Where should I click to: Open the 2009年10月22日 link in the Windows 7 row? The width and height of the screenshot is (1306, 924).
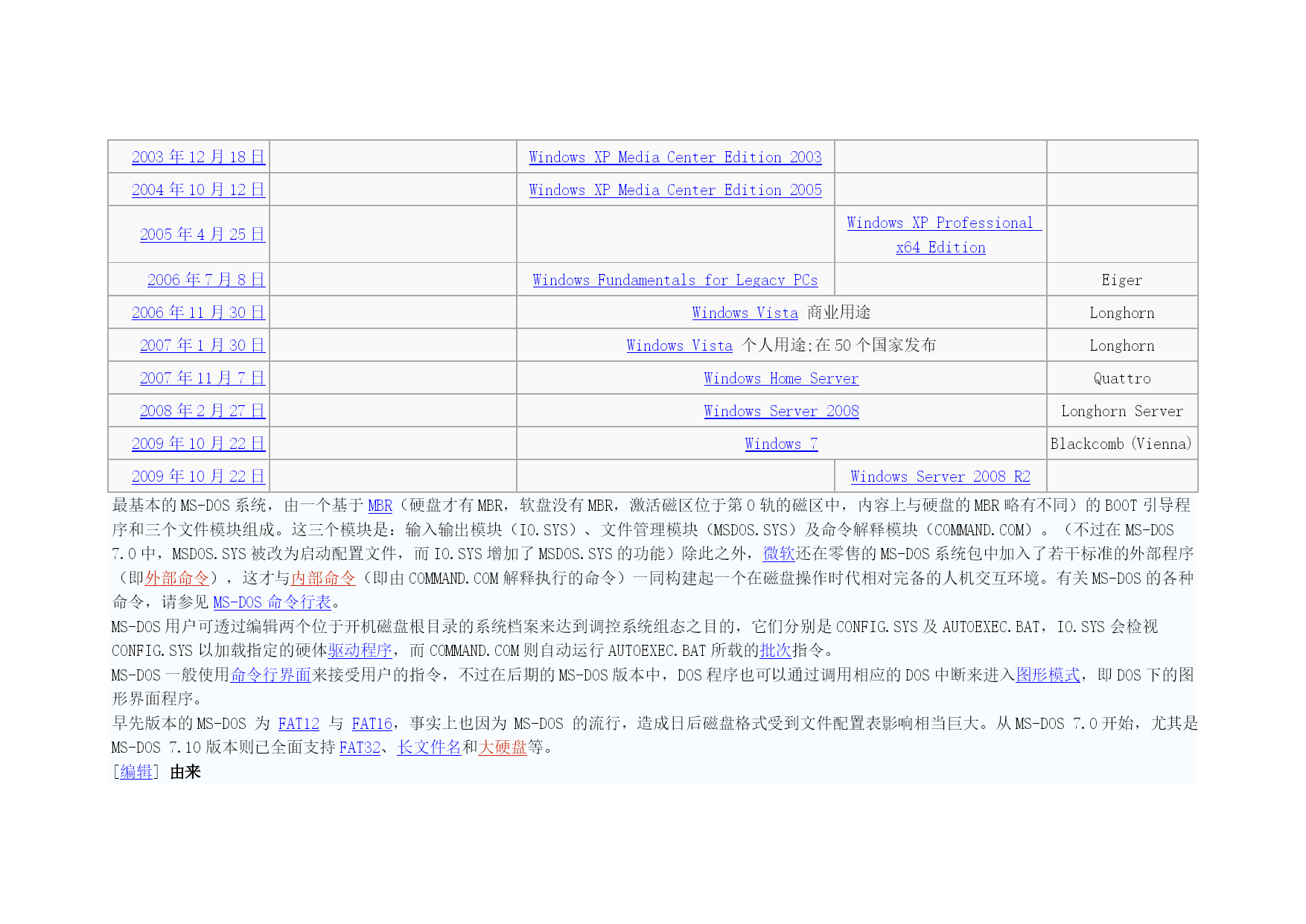pyautogui.click(x=198, y=444)
